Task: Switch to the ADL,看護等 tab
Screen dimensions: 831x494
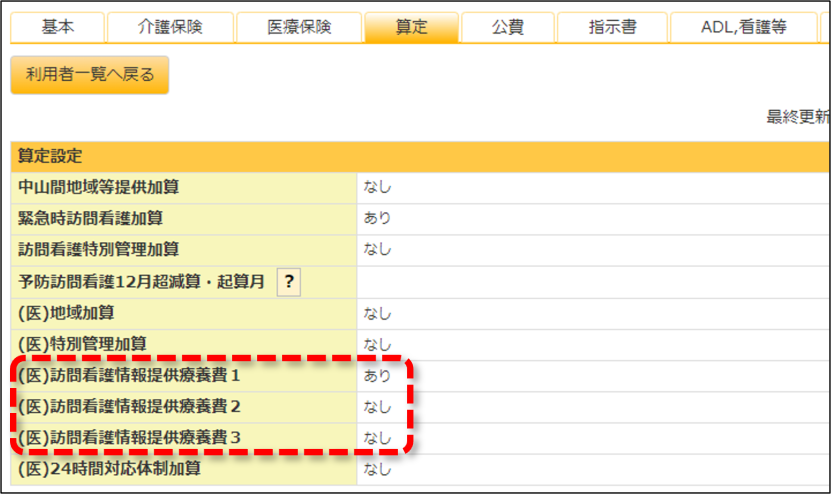Action: (x=744, y=27)
